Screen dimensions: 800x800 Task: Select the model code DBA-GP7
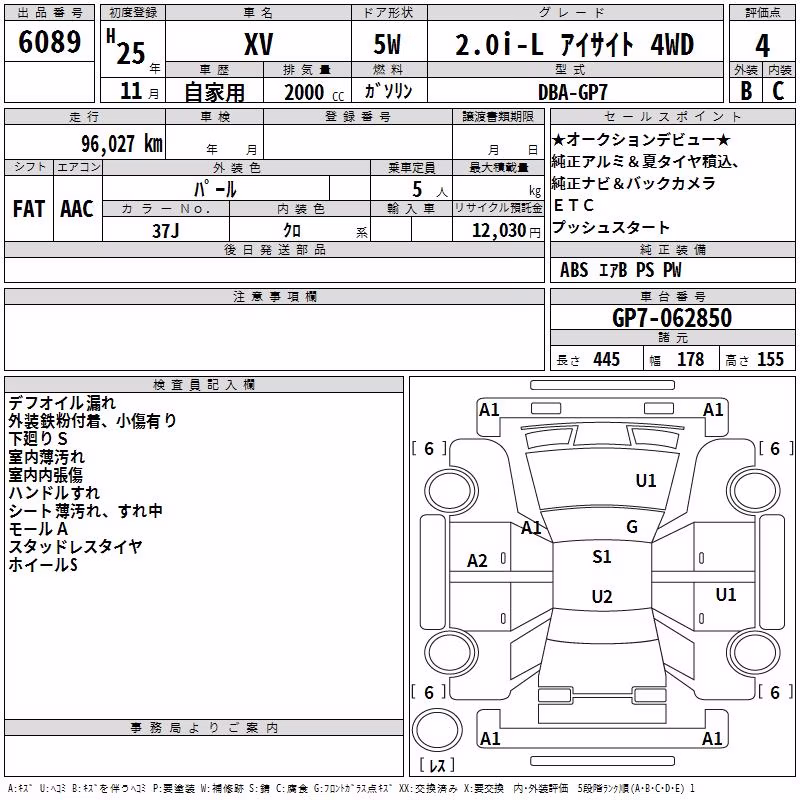[572, 92]
